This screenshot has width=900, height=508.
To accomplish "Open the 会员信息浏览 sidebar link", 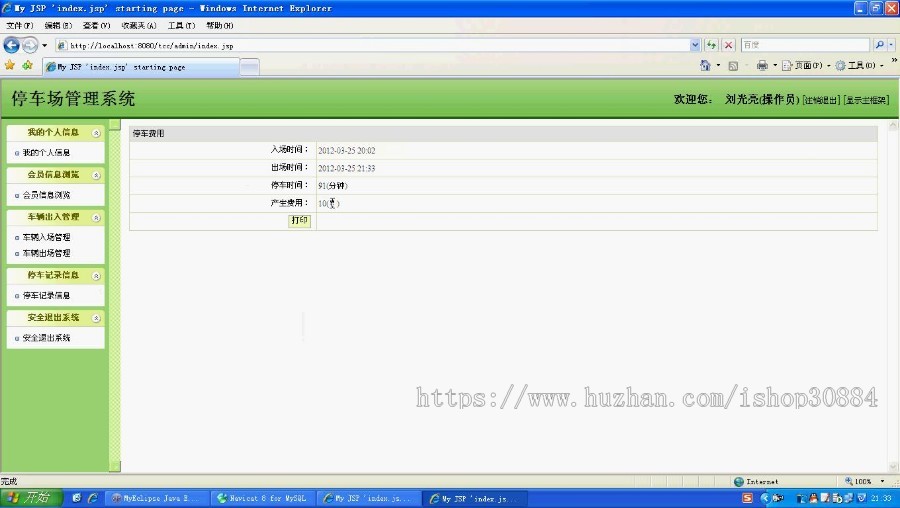I will coord(46,195).
